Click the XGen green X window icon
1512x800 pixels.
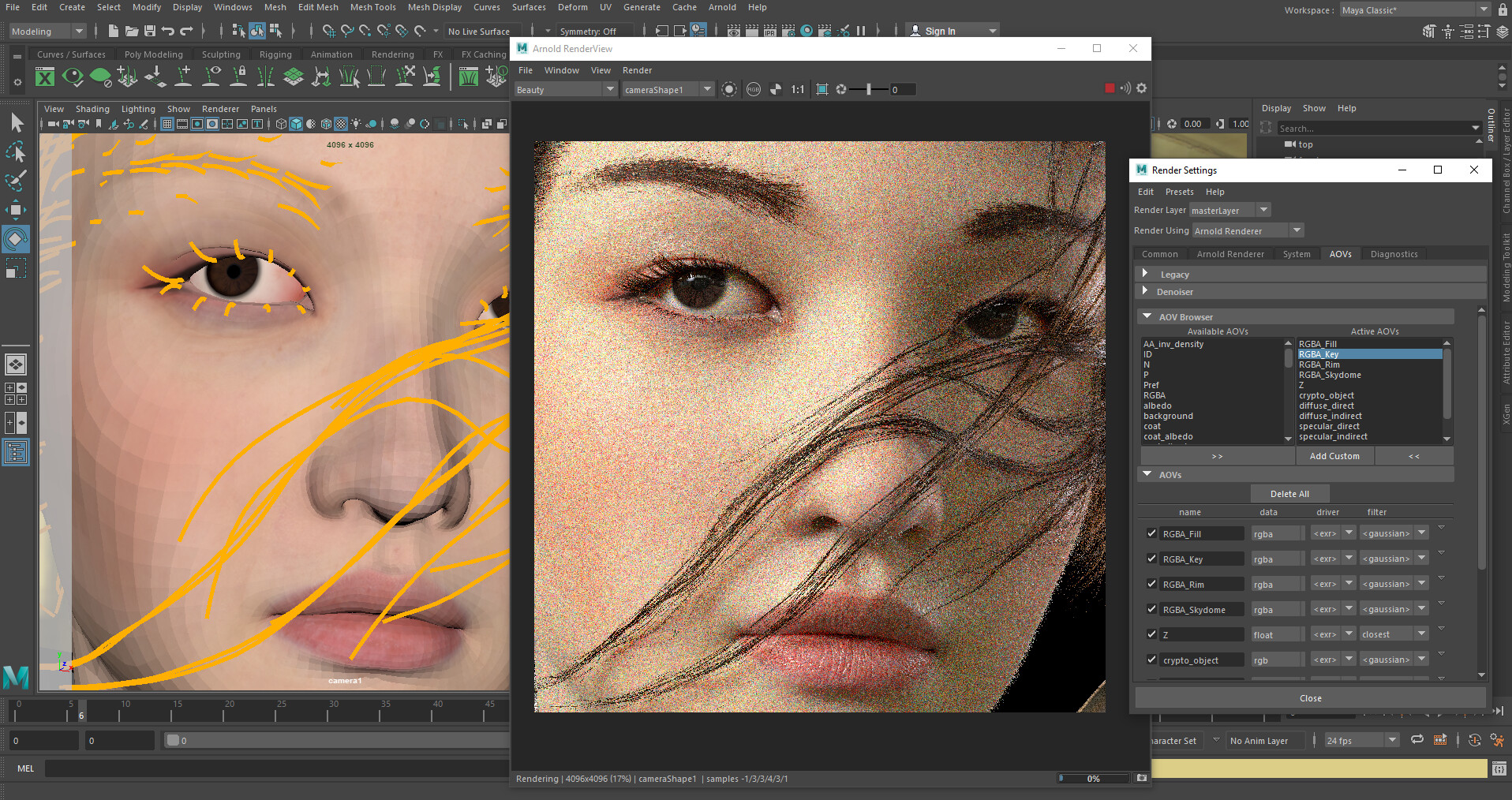(x=45, y=77)
